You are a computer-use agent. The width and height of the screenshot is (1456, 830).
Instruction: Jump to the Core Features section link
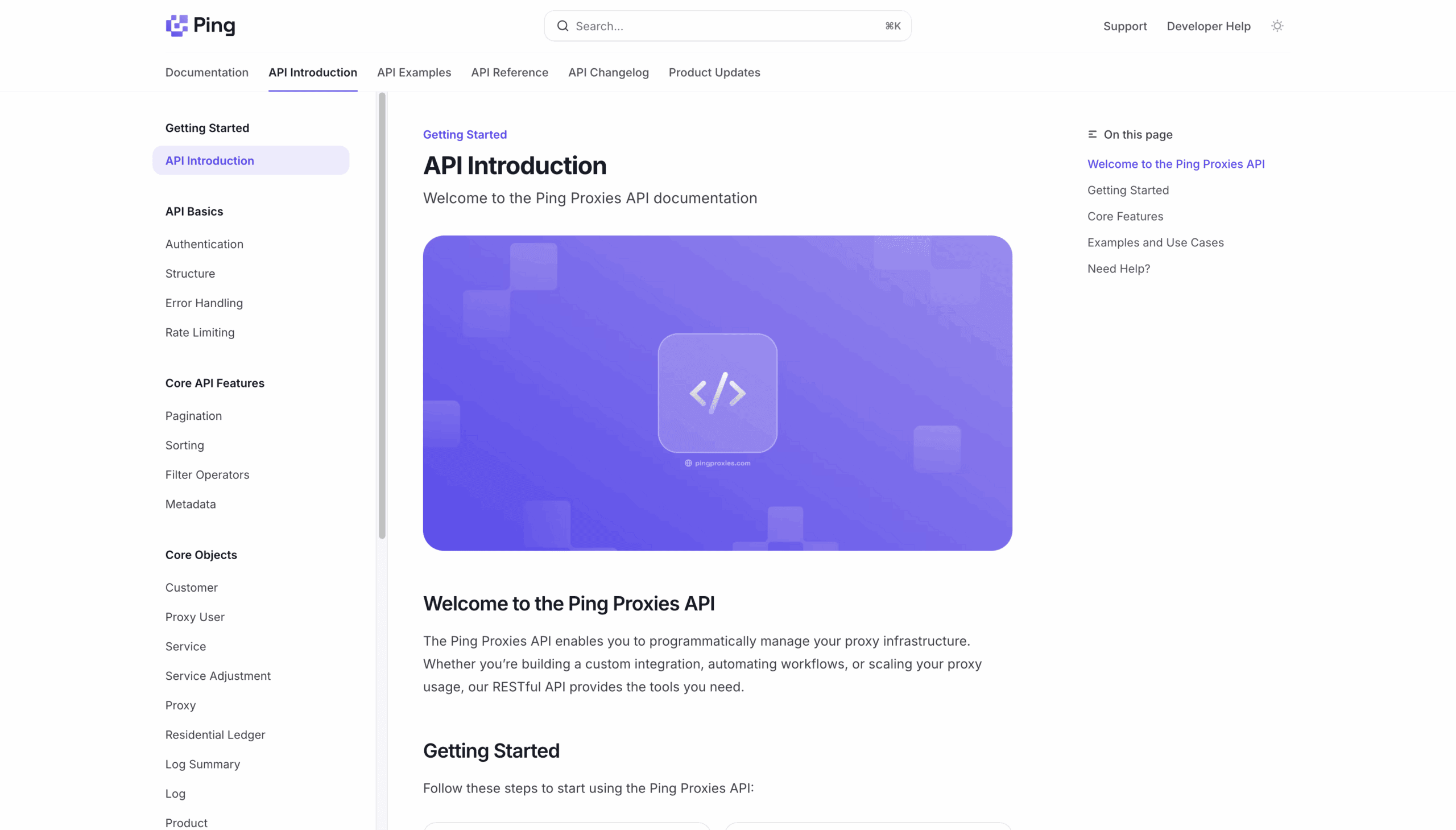(1125, 217)
